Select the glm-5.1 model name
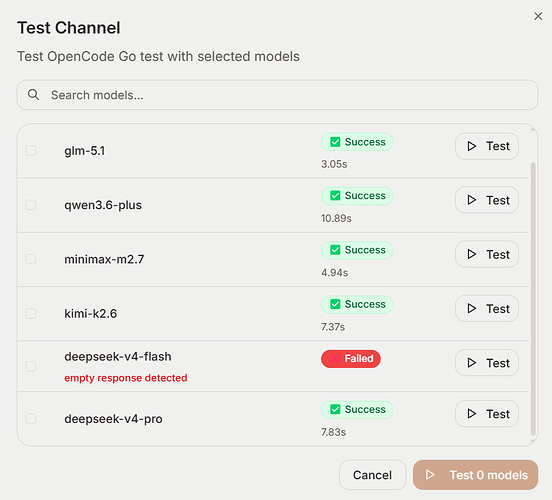 84,151
